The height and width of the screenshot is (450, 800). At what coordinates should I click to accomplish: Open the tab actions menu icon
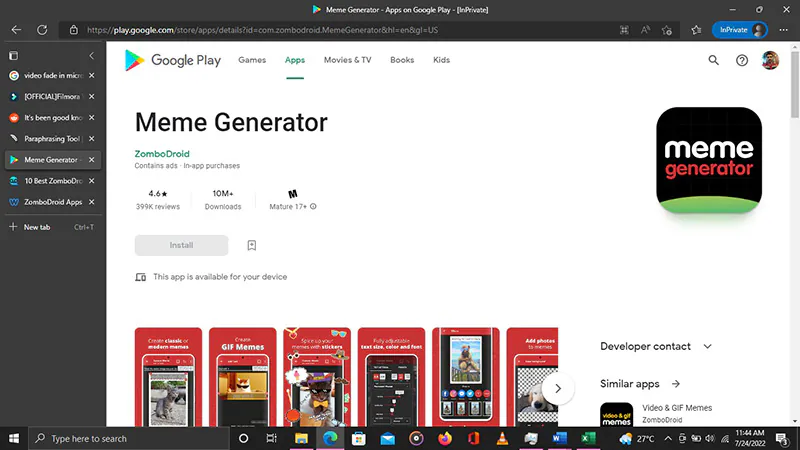(x=14, y=55)
